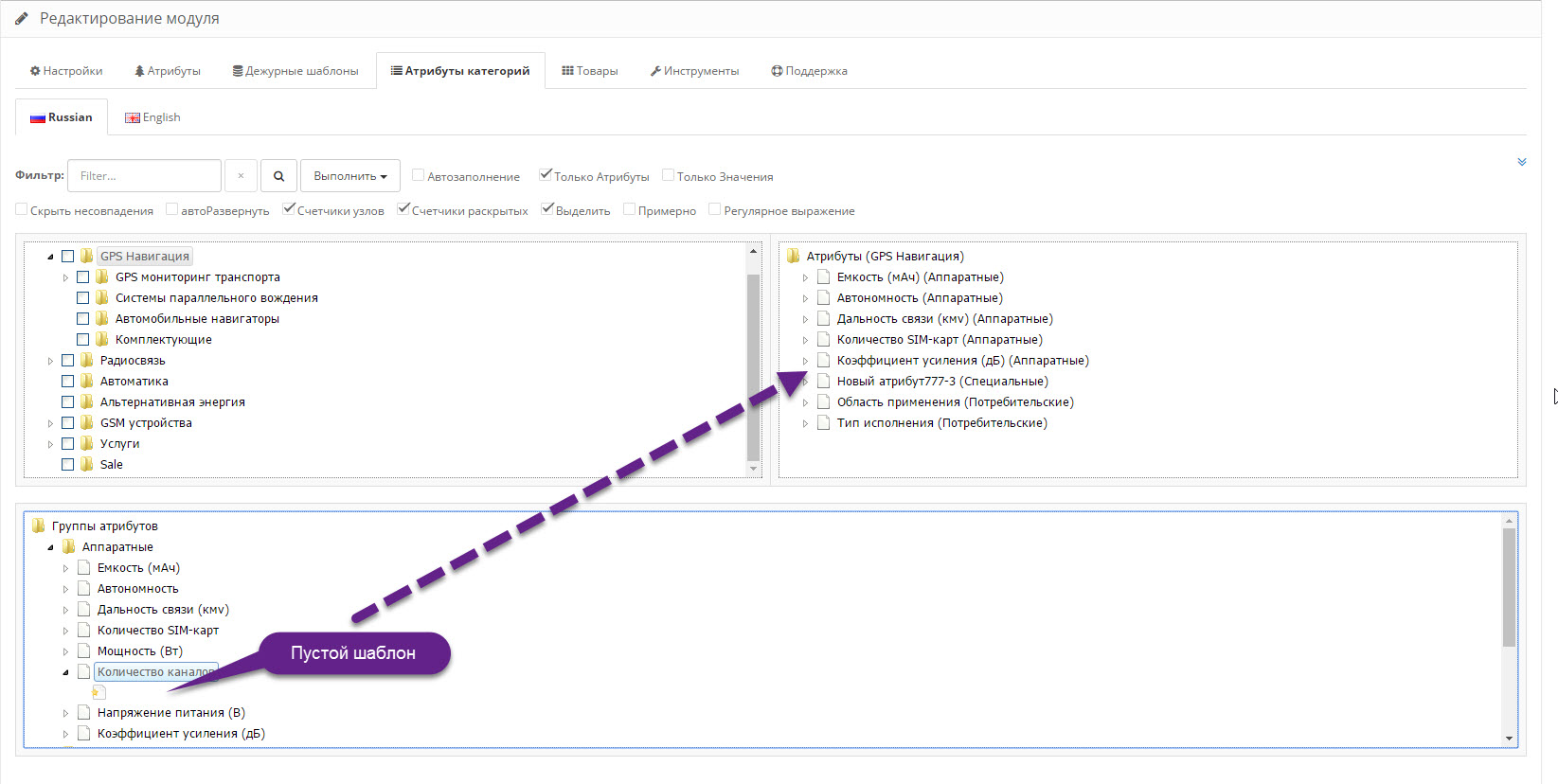Collapse the Количество каналов node
Viewport: 1558px width, 784px height.
pyautogui.click(x=65, y=672)
